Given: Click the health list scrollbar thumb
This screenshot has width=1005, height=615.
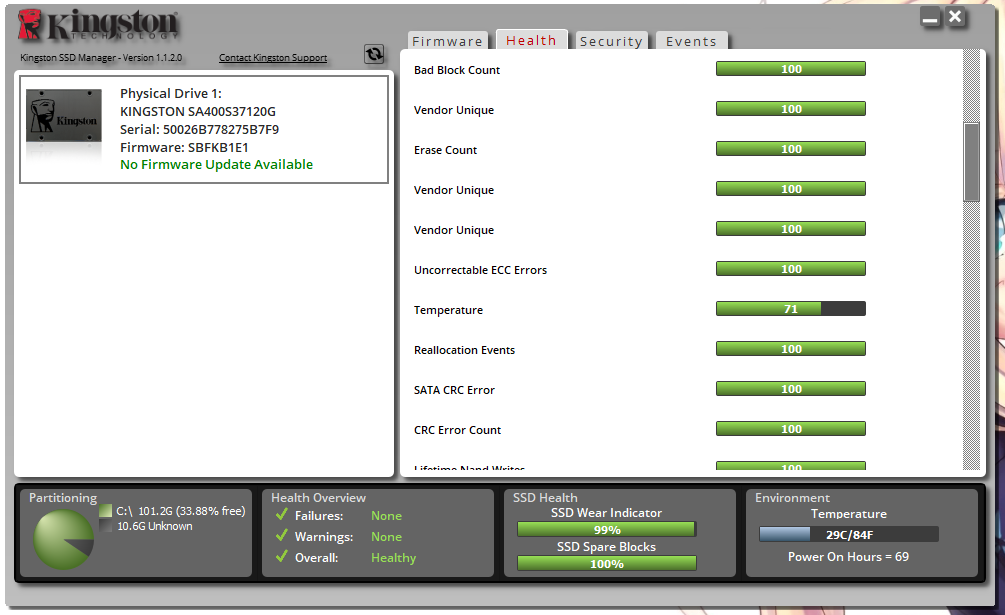Looking at the screenshot, I should tap(972, 162).
